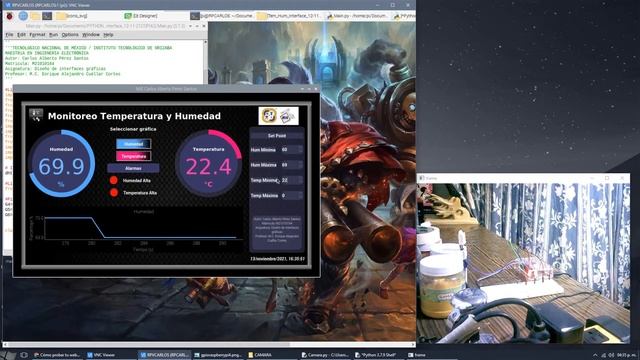Open the Run menu in IDLE
Image resolution: width=640 pixels, height=360 pixels.
click(x=53, y=35)
